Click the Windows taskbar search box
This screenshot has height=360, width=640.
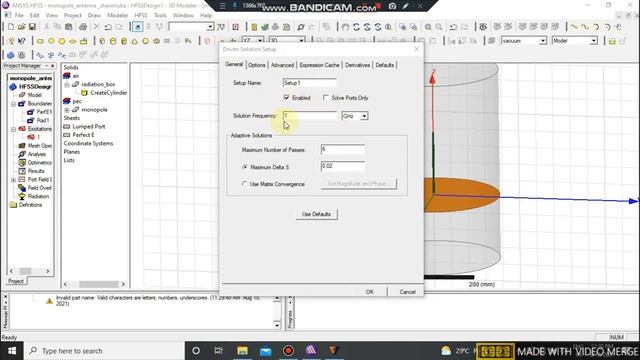point(104,351)
